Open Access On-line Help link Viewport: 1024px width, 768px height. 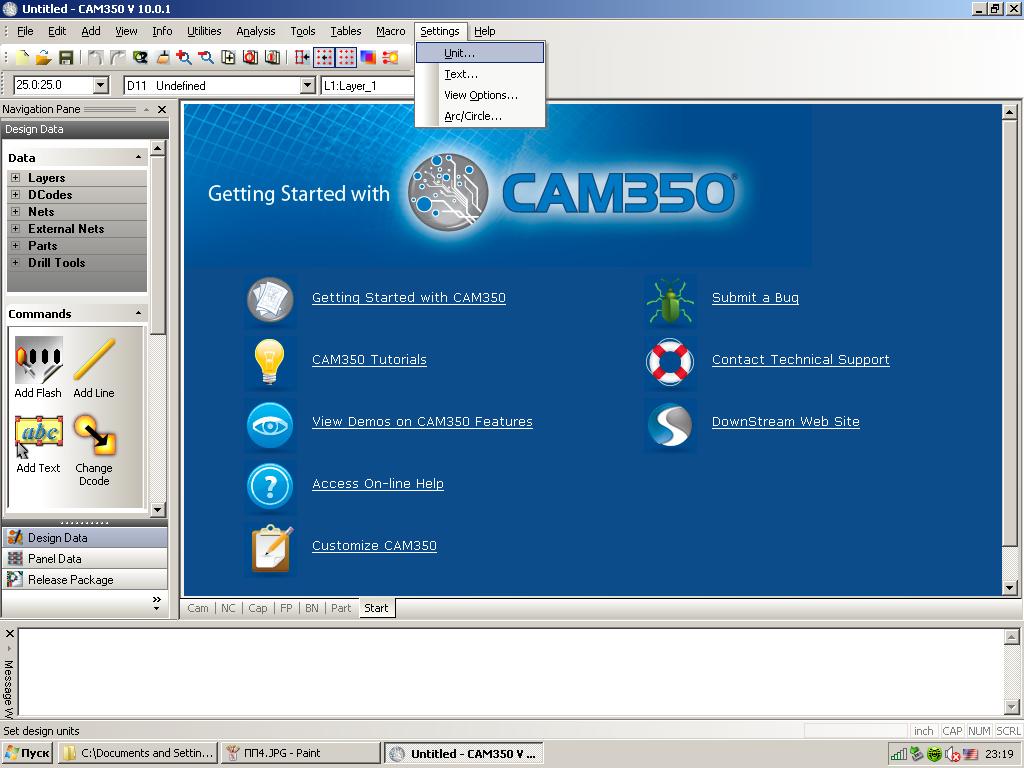tap(377, 484)
